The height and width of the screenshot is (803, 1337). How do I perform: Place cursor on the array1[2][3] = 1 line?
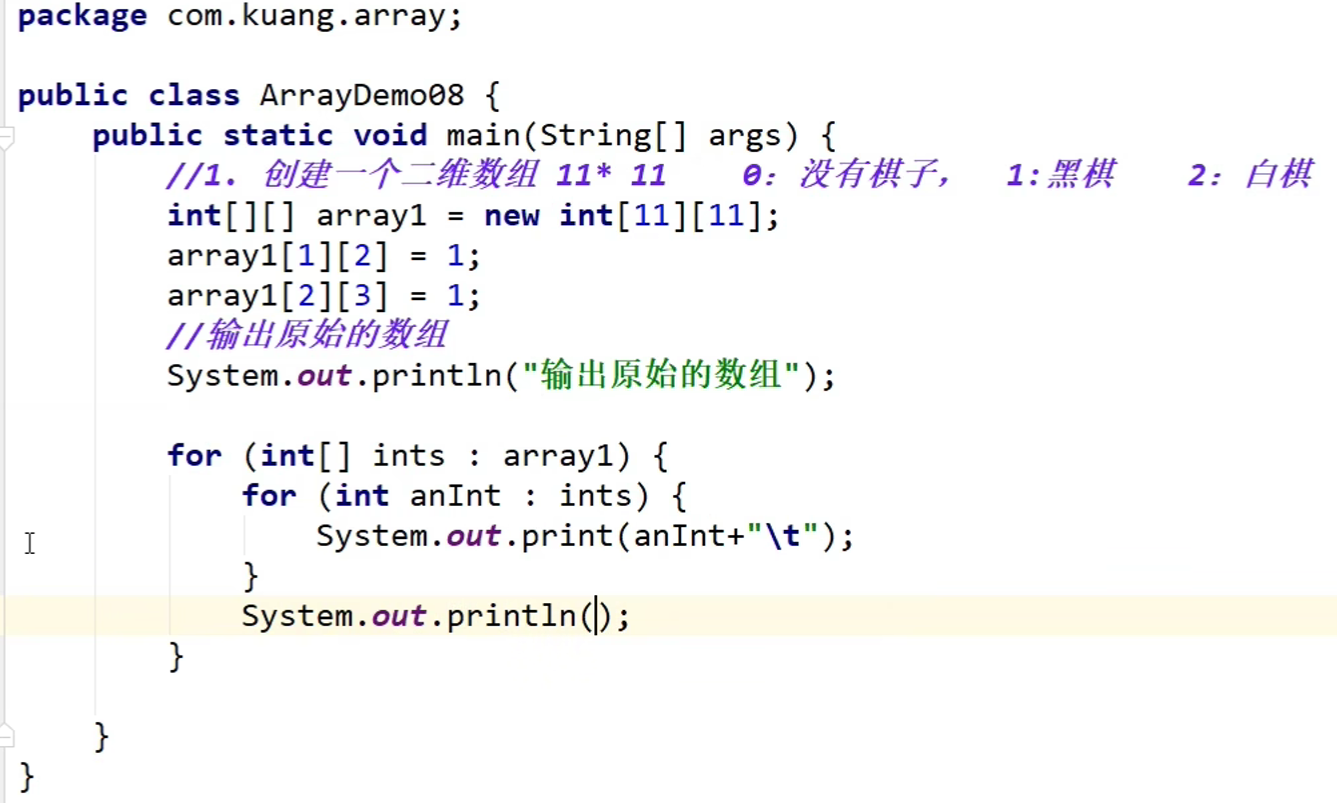(x=324, y=296)
